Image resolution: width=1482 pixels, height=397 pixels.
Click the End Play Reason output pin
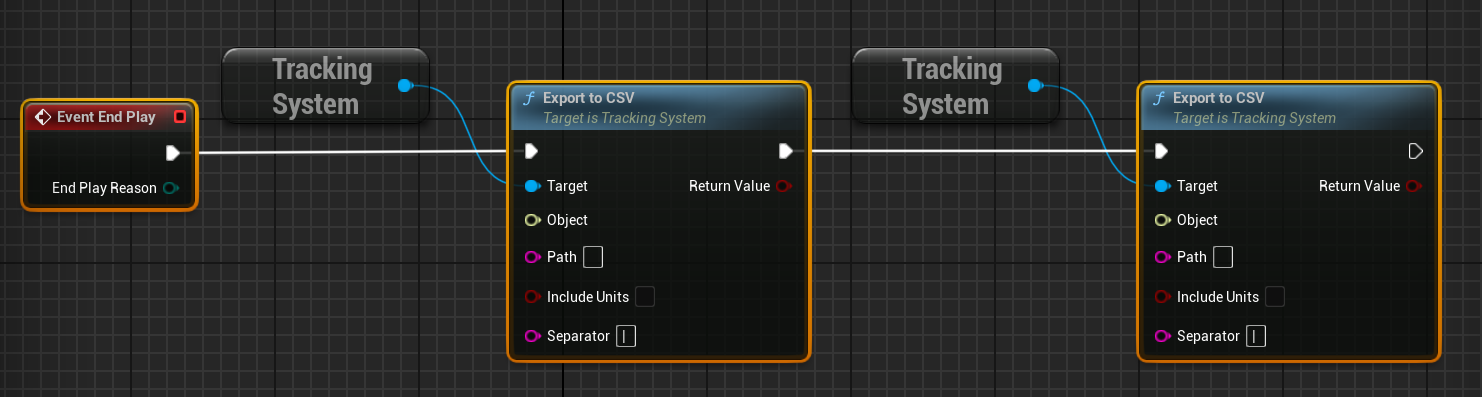click(171, 188)
